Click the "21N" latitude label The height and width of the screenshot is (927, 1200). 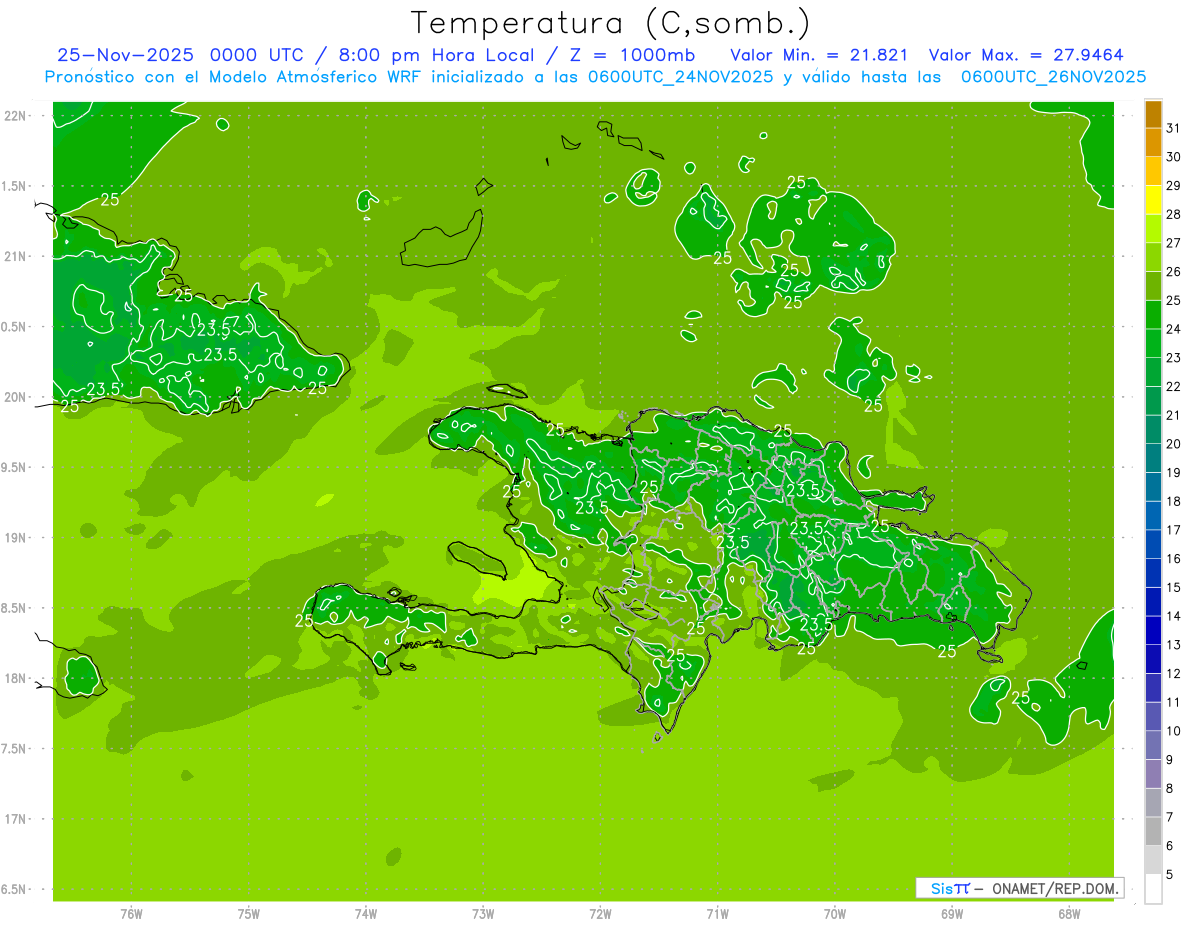15,256
